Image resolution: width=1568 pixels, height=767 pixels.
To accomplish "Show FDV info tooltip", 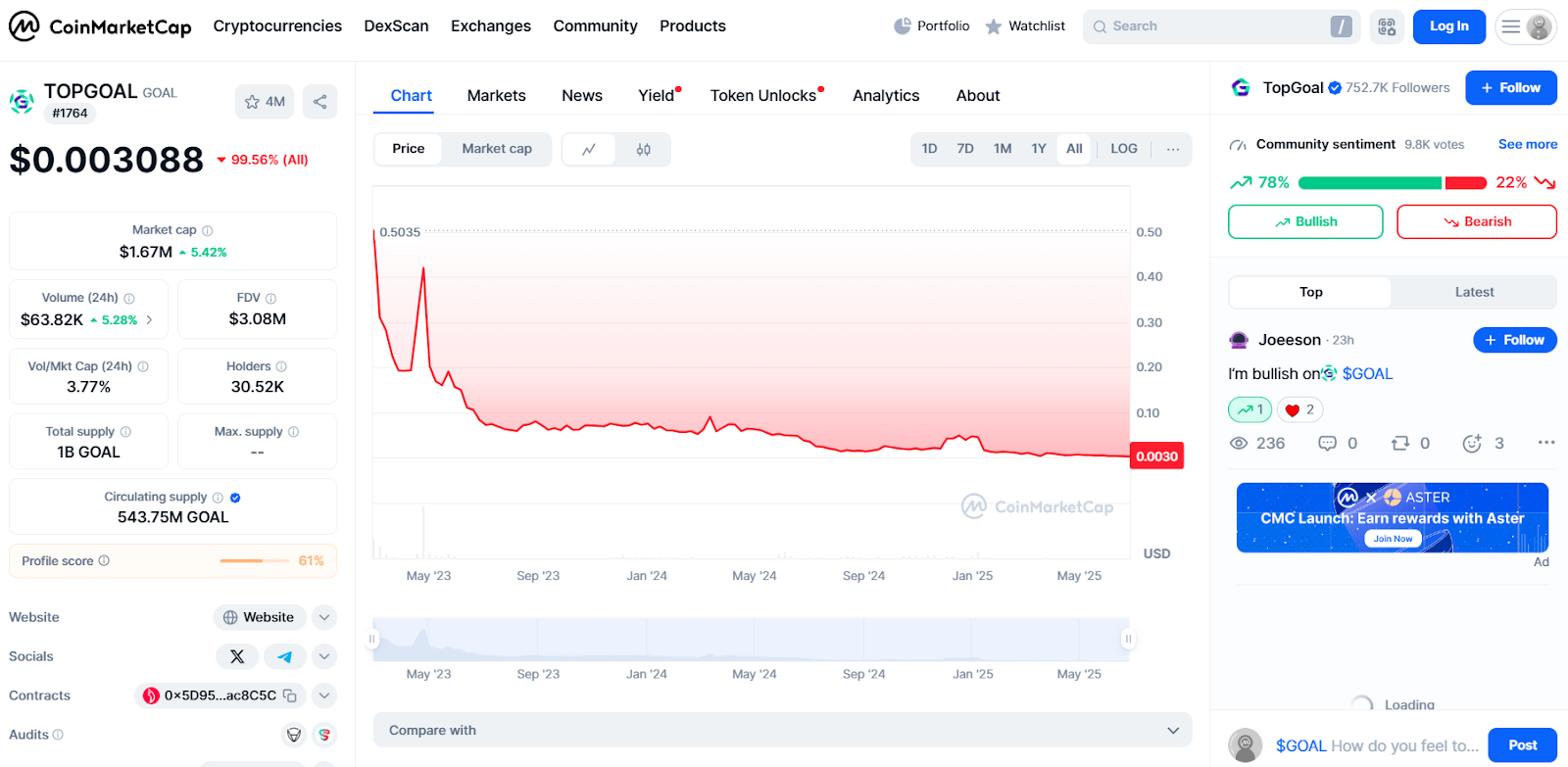I will (271, 298).
